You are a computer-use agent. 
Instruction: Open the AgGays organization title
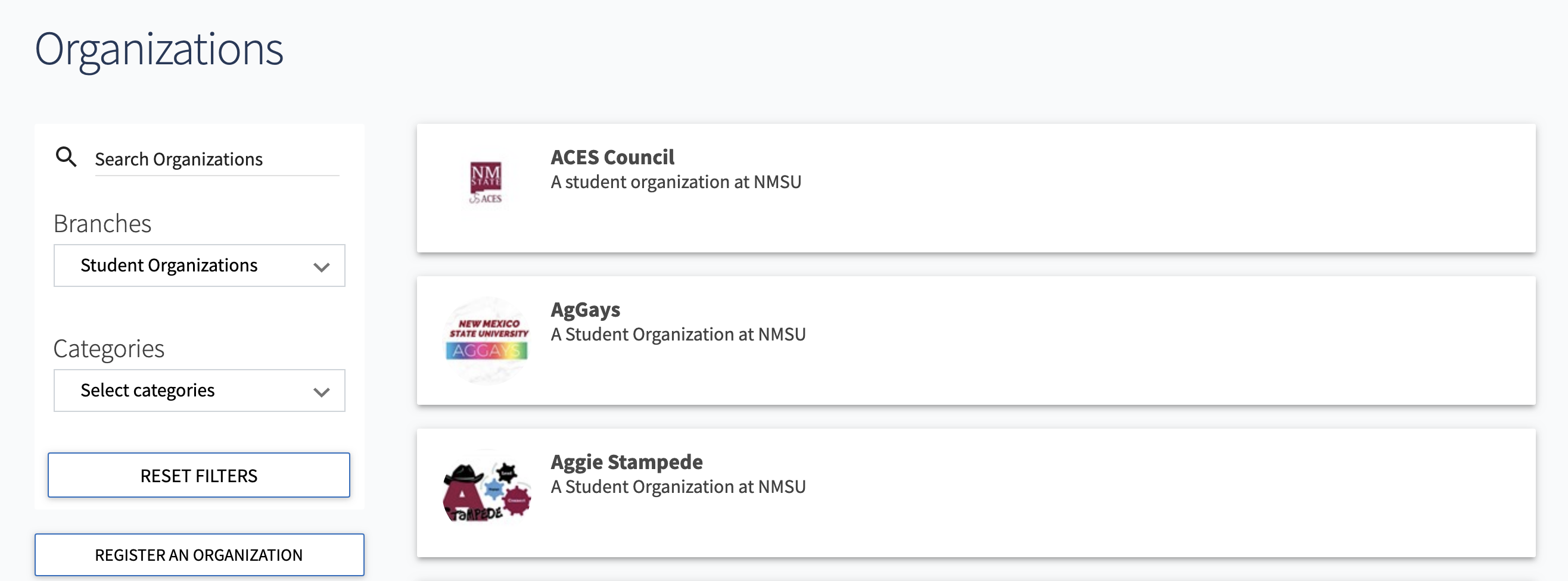pyautogui.click(x=585, y=310)
